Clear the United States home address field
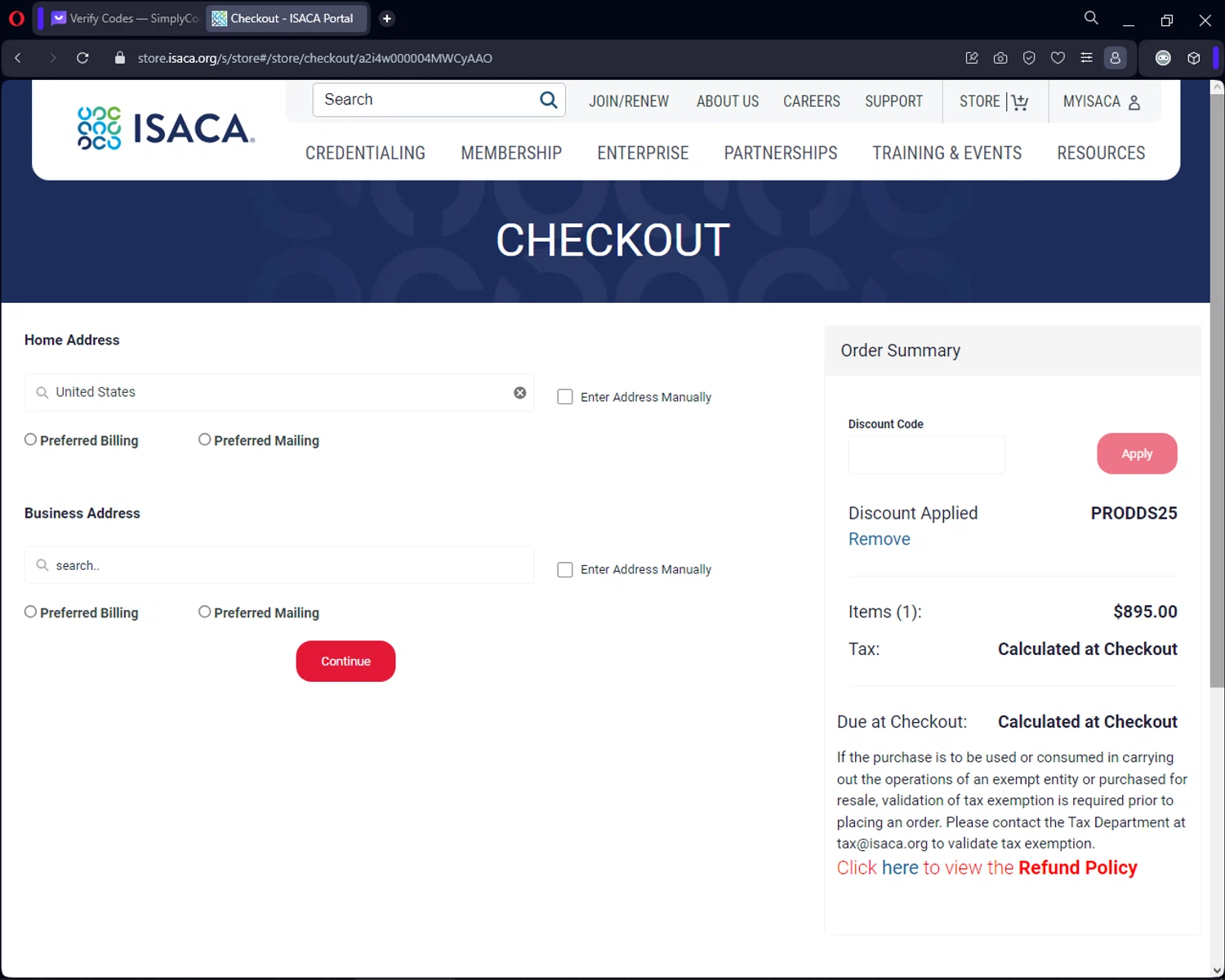The height and width of the screenshot is (980, 1225). point(520,393)
